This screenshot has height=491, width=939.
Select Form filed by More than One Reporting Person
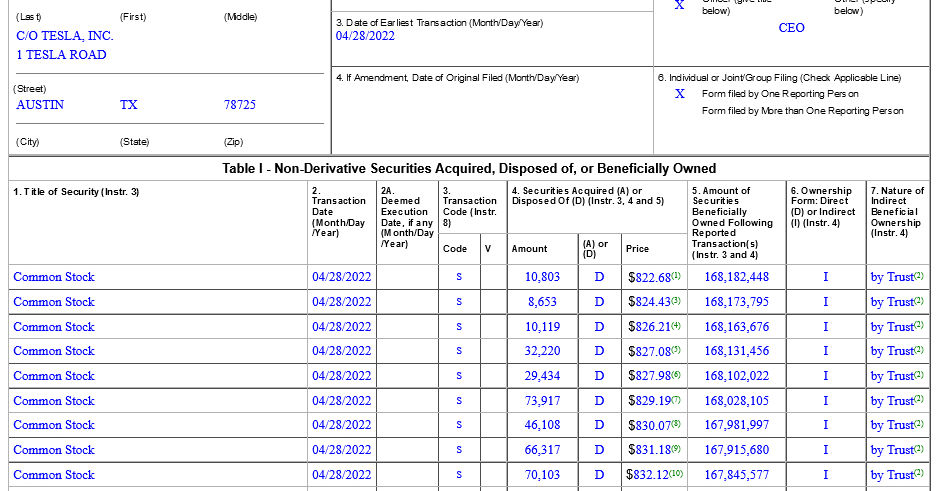click(802, 111)
